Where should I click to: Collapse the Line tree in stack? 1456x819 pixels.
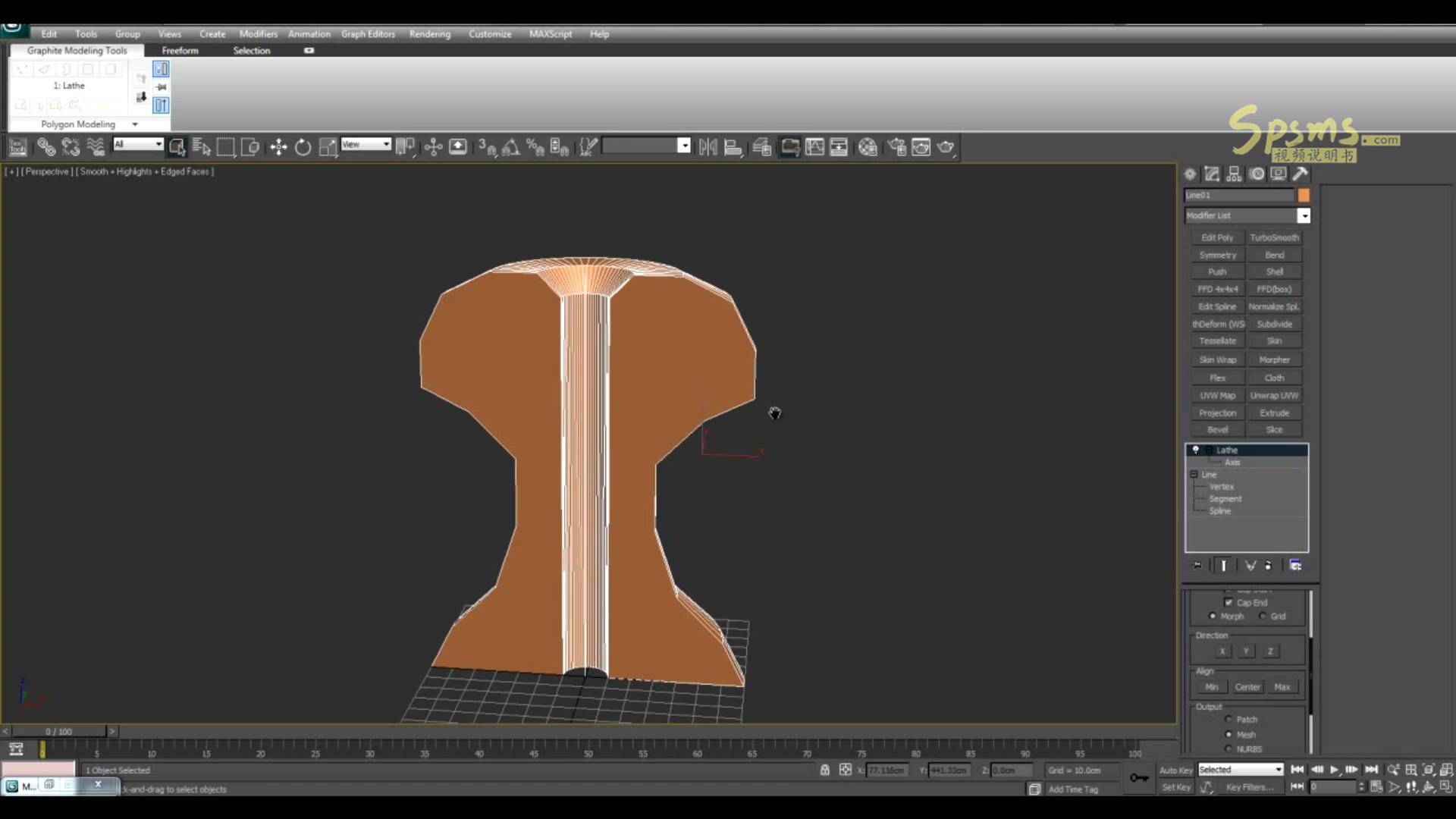tap(1194, 474)
